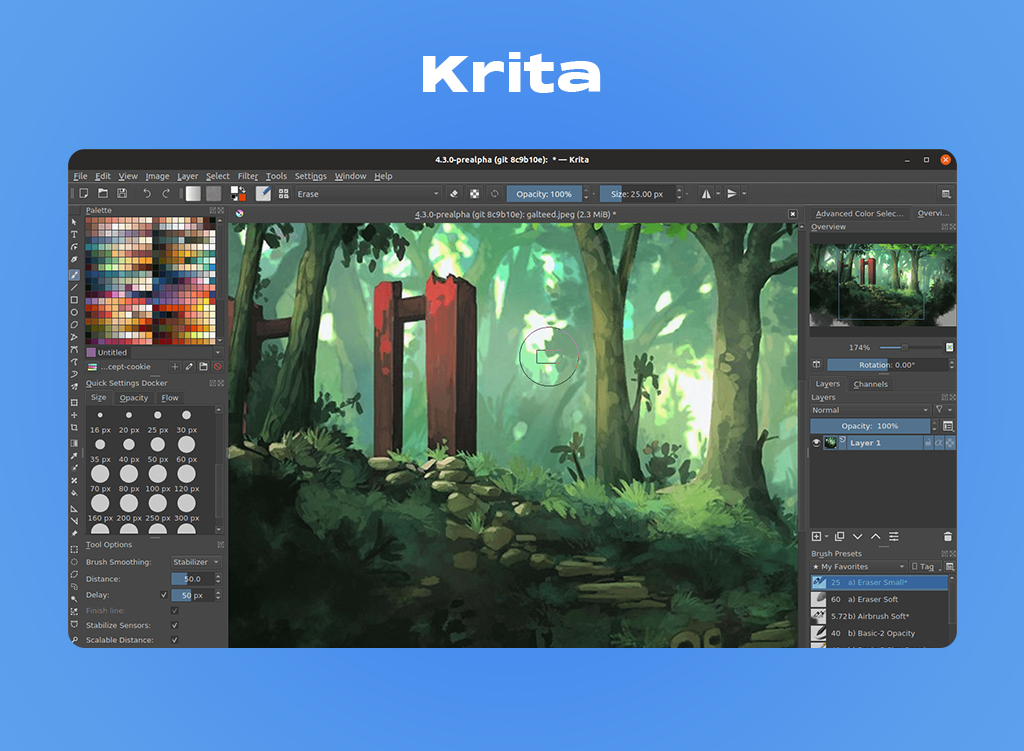This screenshot has width=1024, height=751.
Task: Save the document with the floppy icon
Action: point(121,193)
